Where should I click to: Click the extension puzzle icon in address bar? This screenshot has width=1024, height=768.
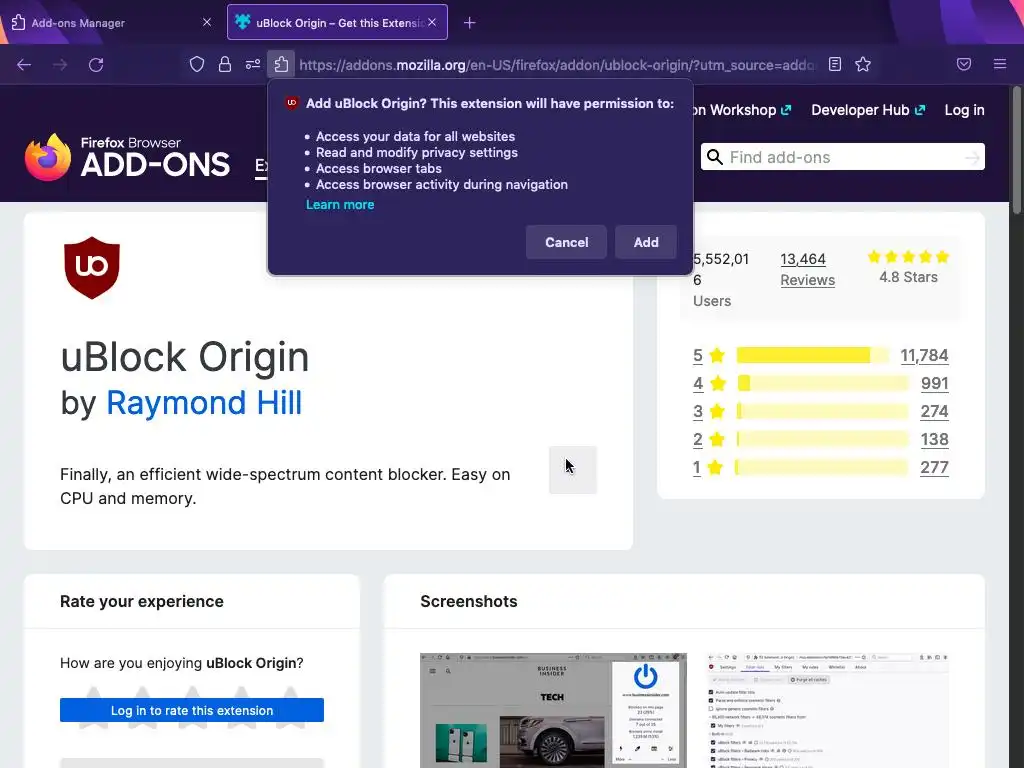(x=281, y=64)
